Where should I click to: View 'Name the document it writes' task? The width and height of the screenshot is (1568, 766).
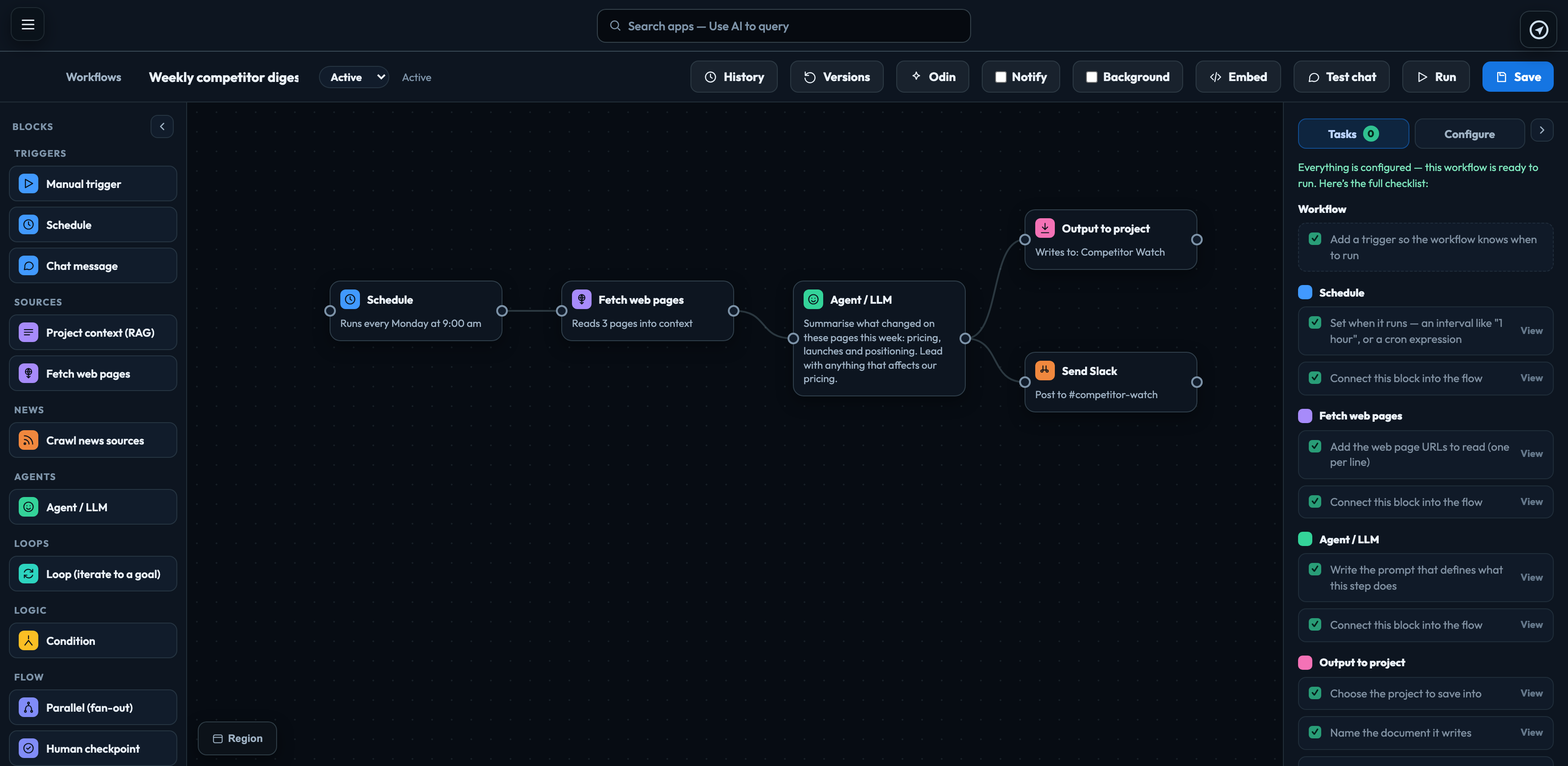[x=1531, y=733]
